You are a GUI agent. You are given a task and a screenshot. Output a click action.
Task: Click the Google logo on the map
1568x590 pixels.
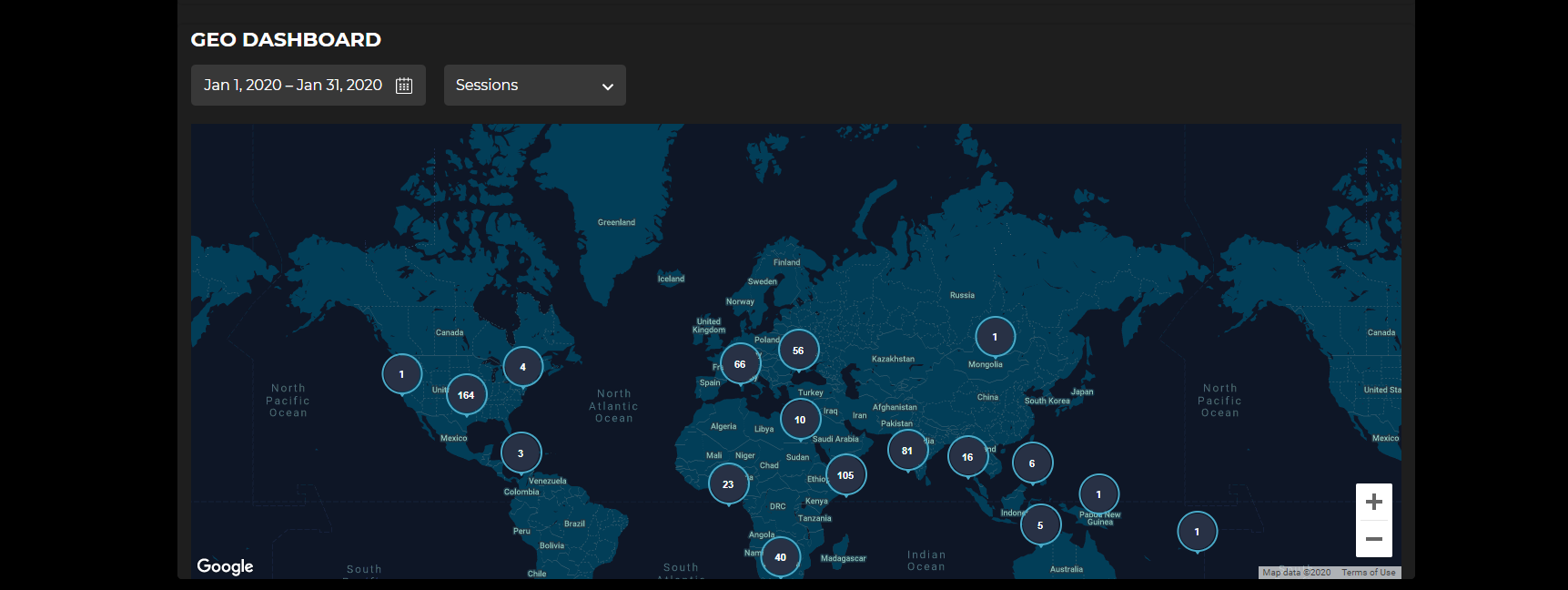(x=225, y=566)
